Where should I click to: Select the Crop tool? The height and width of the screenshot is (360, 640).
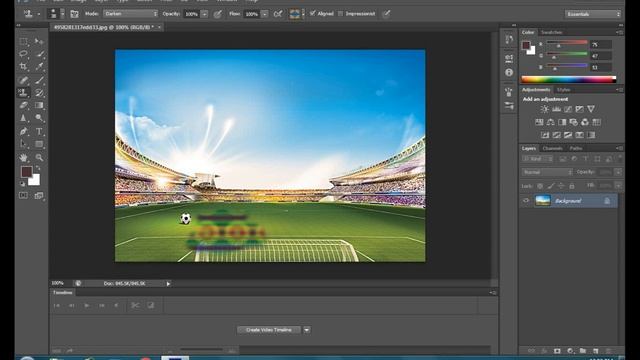(24, 66)
